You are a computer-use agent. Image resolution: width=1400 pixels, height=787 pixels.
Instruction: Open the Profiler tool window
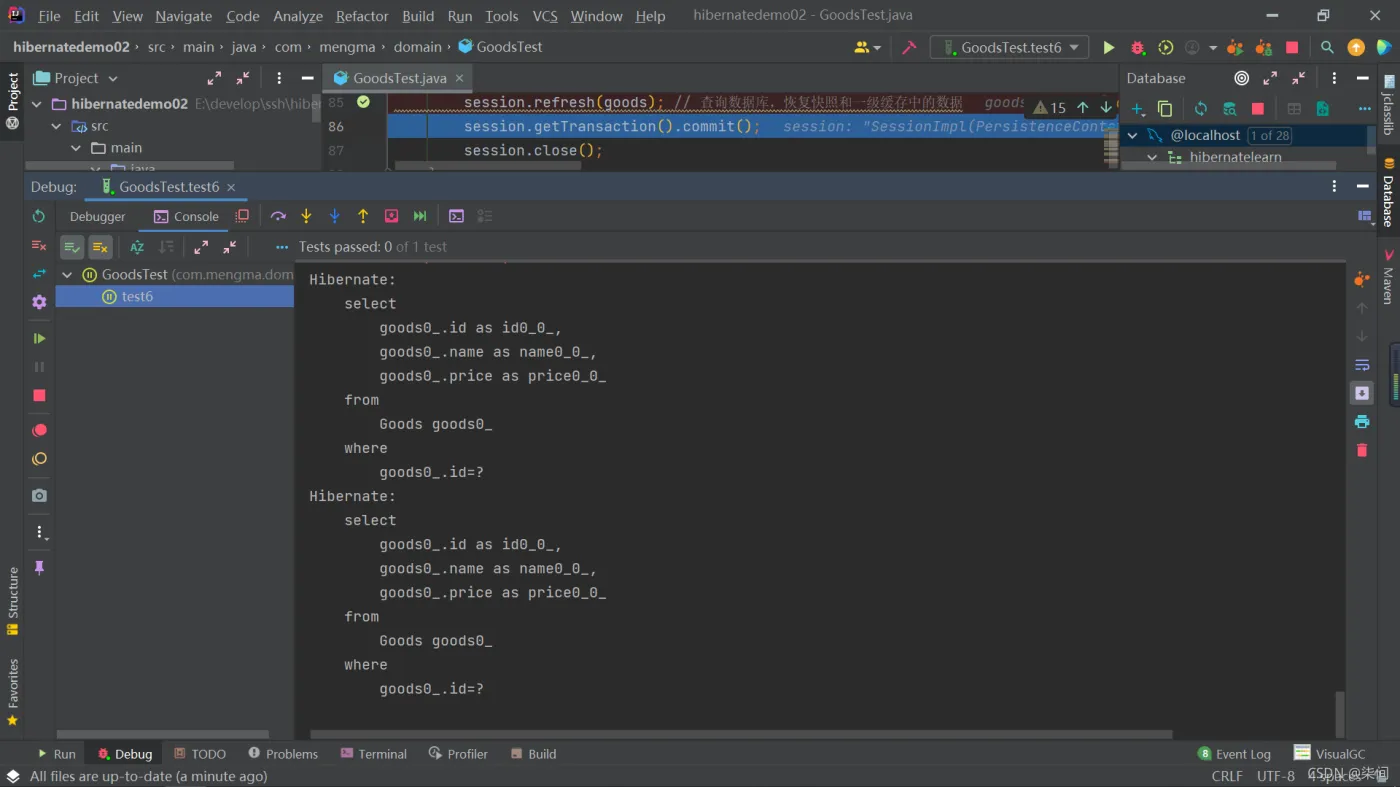coord(458,754)
